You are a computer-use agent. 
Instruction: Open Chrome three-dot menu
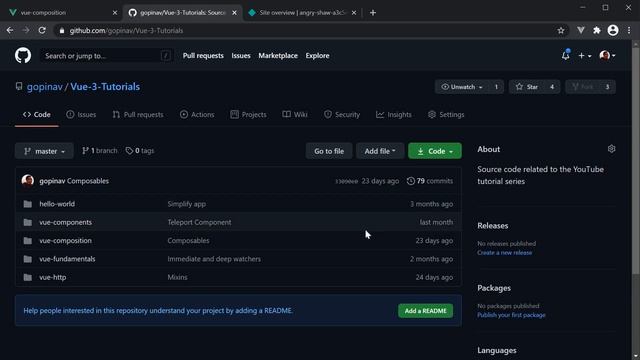pyautogui.click(x=629, y=31)
